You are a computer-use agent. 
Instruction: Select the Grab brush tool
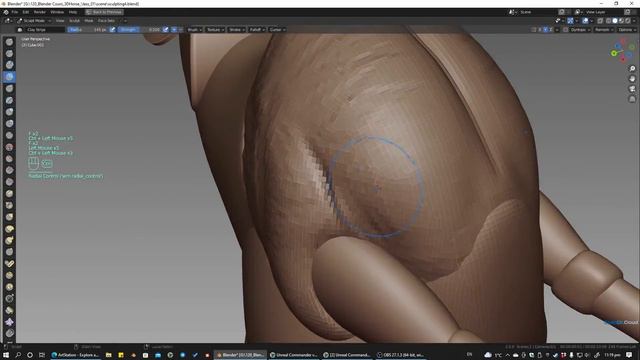tap(9, 217)
